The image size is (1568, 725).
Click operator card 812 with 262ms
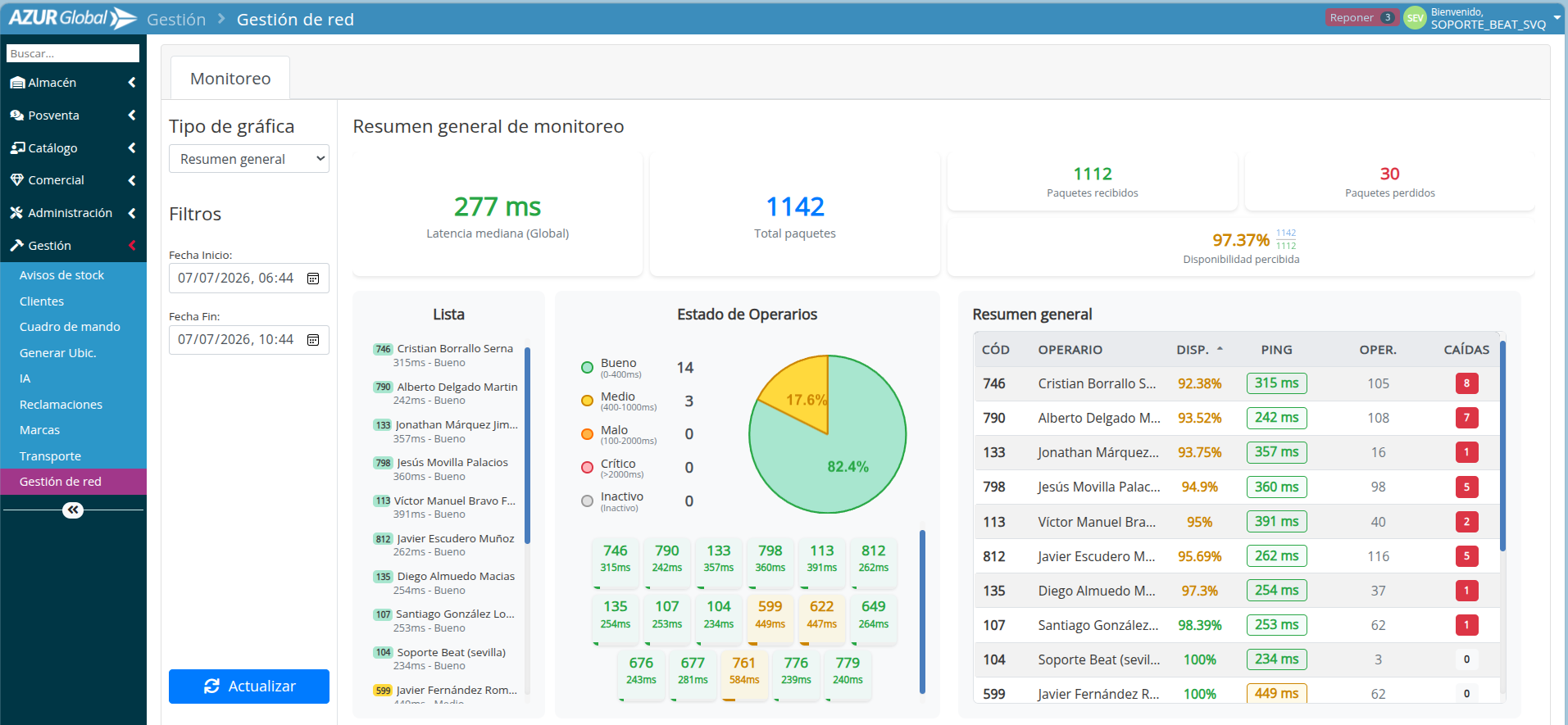874,562
